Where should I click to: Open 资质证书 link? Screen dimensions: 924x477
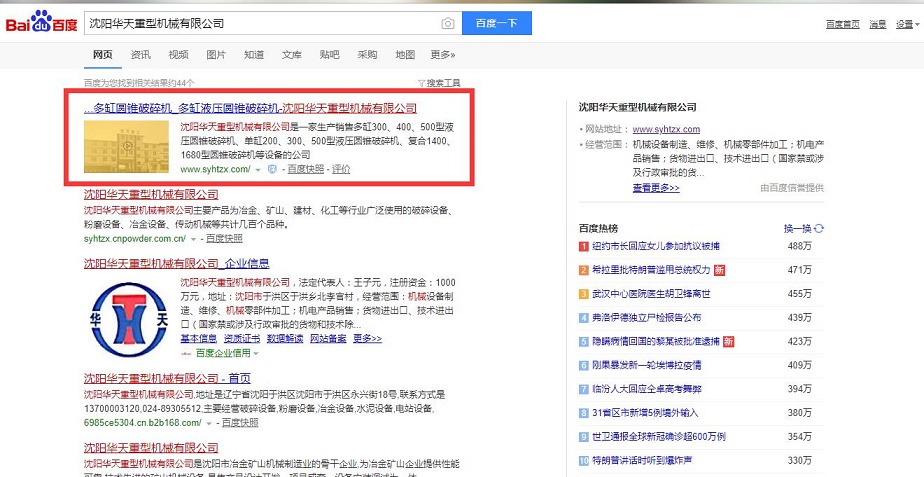pyautogui.click(x=242, y=338)
